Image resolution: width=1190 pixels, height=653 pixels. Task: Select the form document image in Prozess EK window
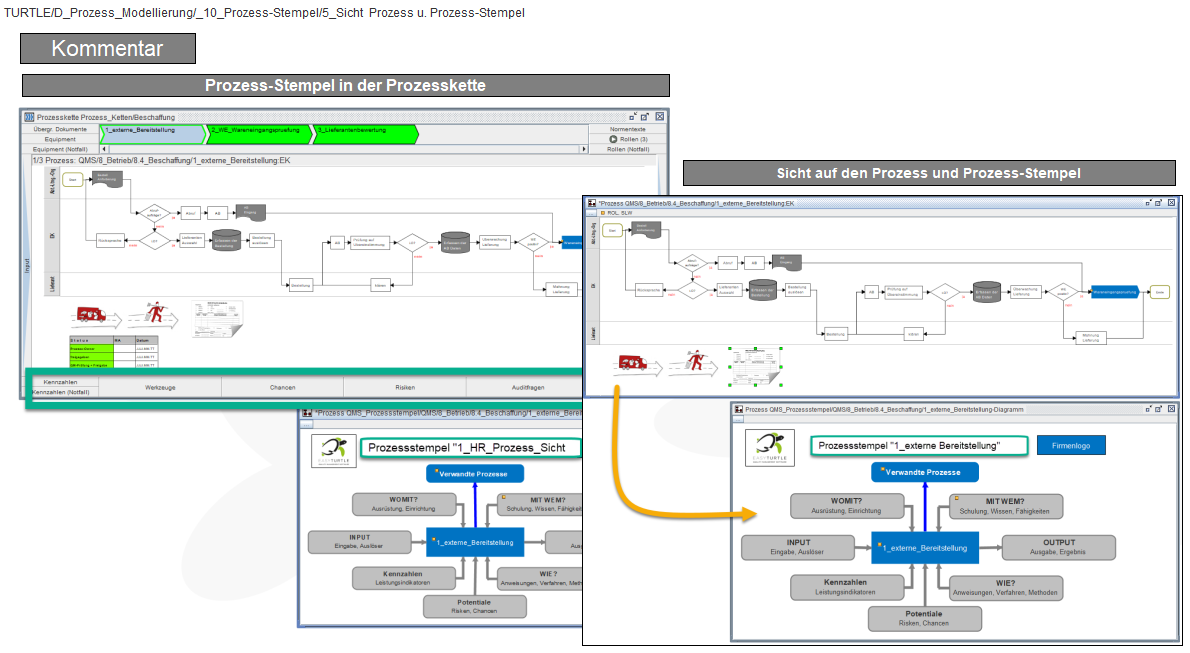pyautogui.click(x=755, y=367)
